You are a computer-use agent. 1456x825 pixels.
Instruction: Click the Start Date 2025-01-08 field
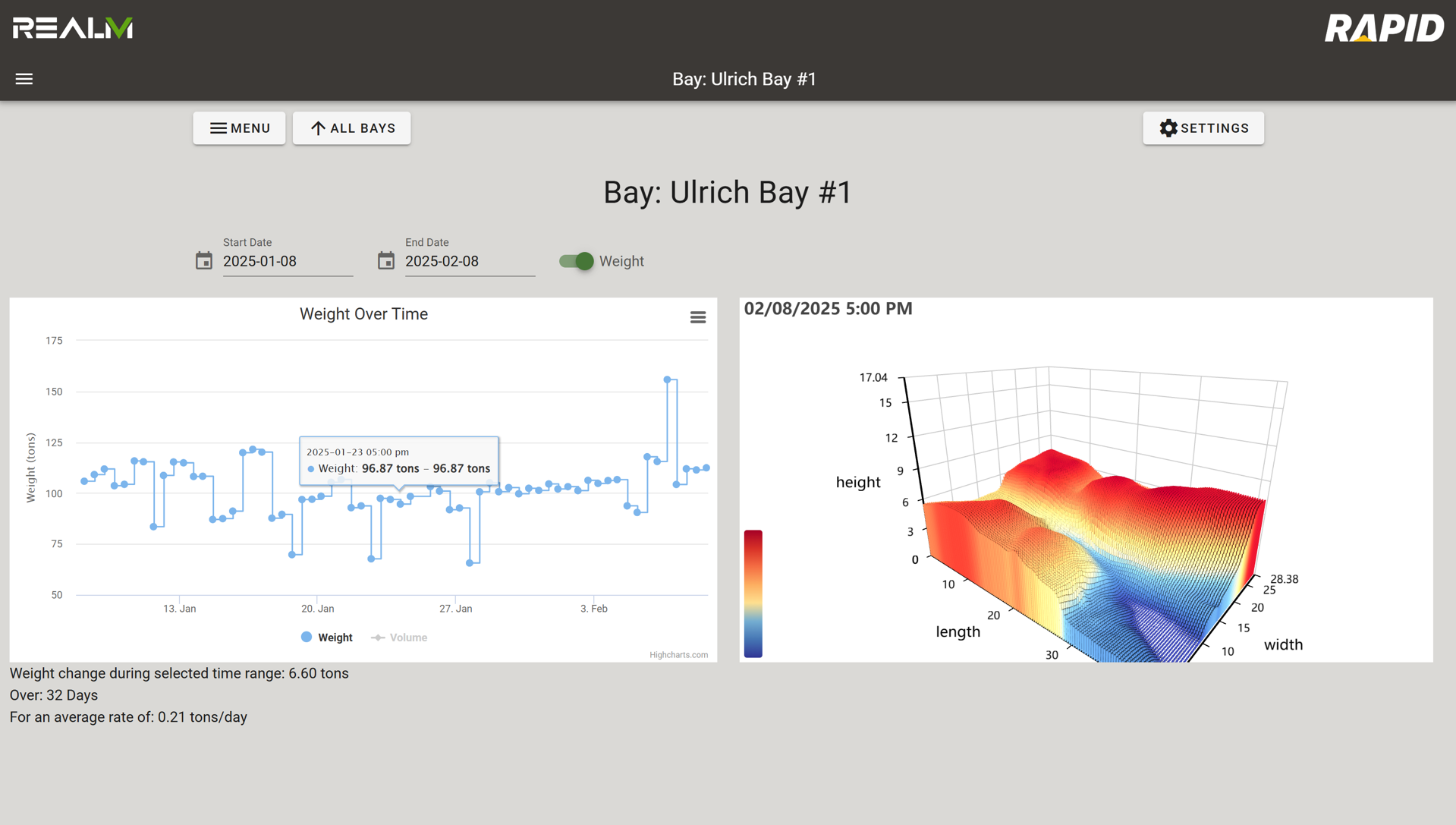(x=288, y=261)
